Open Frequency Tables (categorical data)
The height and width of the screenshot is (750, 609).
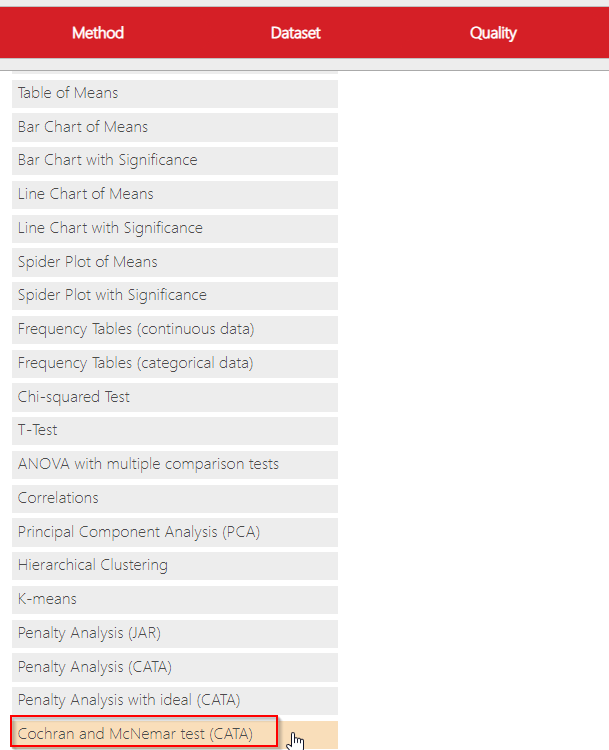point(174,363)
